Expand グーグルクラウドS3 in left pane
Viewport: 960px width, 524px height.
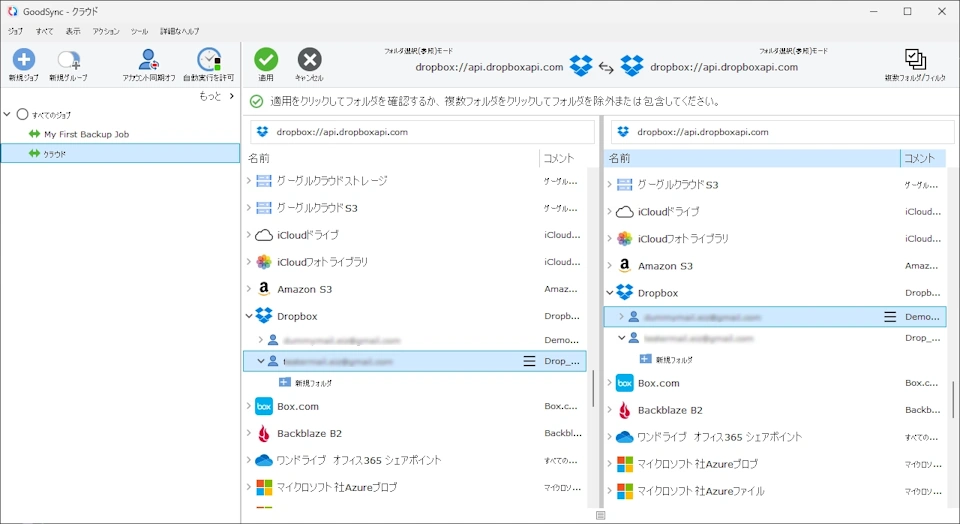coord(249,208)
